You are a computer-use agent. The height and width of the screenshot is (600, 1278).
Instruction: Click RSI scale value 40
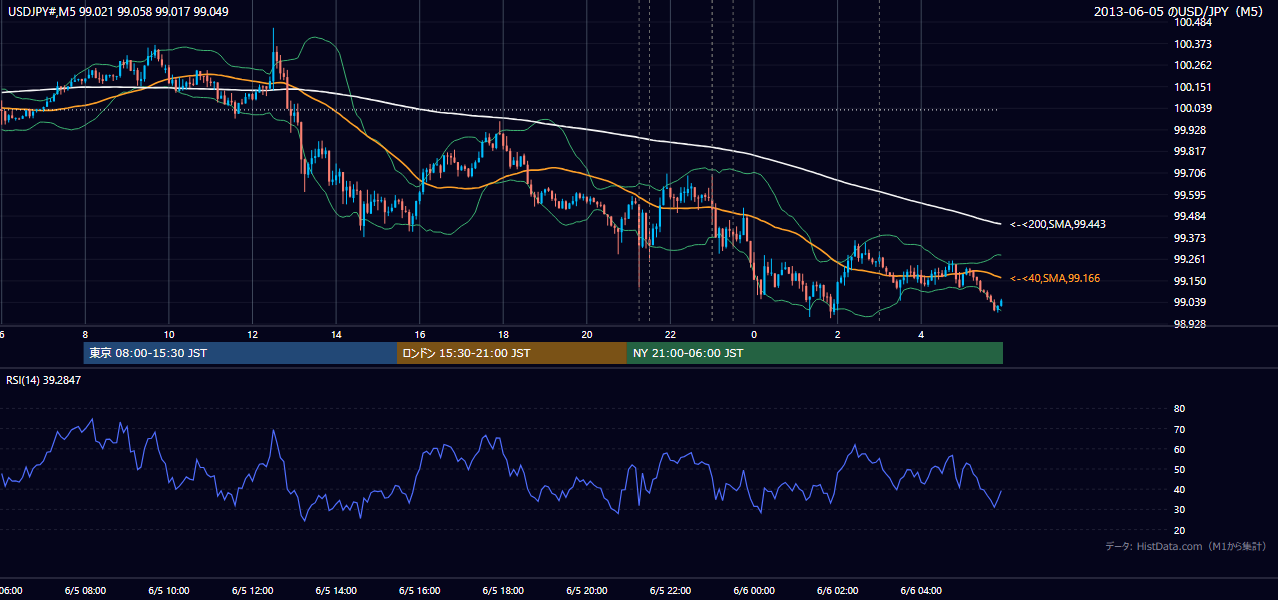tap(1180, 489)
